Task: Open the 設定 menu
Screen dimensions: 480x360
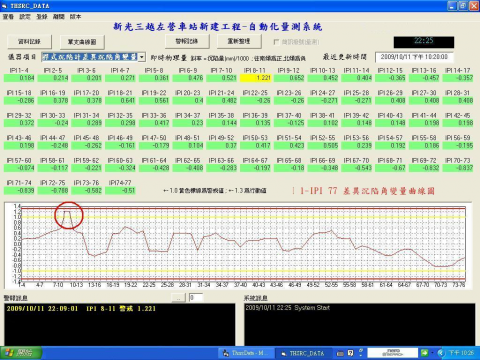Action: [25, 17]
